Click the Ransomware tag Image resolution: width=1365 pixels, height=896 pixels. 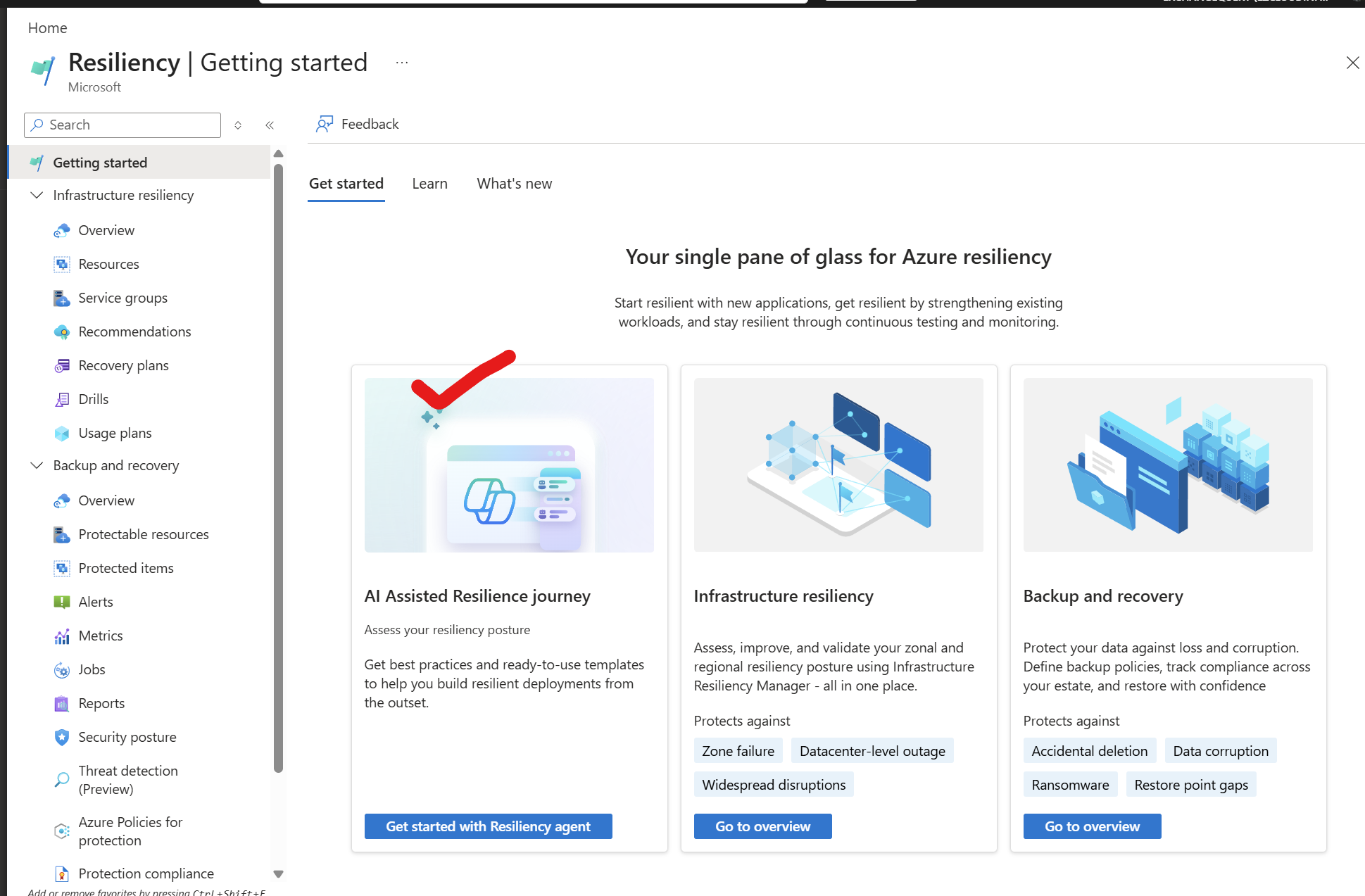click(1070, 785)
